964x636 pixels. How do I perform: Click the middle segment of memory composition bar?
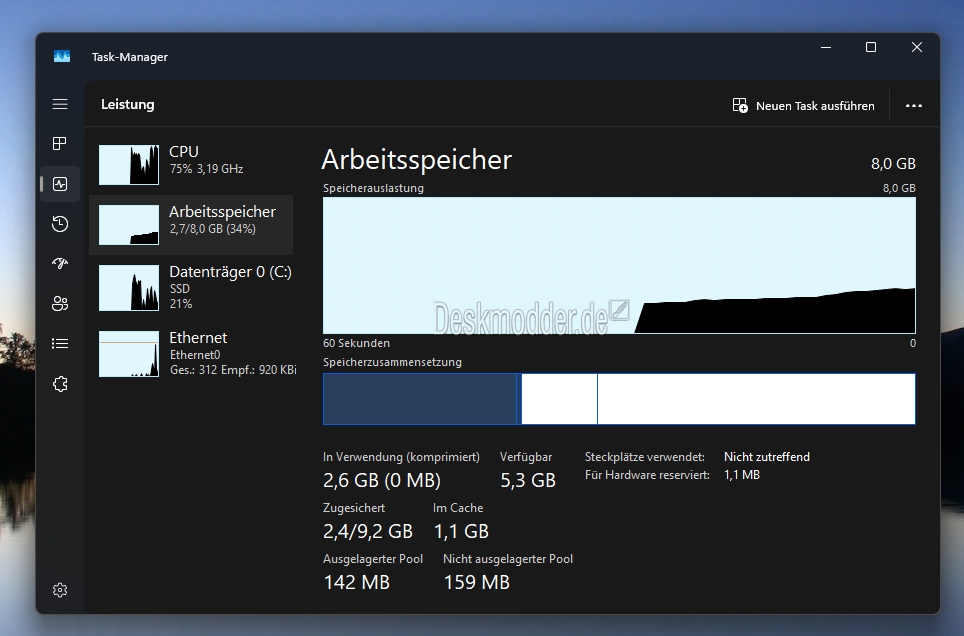click(559, 399)
